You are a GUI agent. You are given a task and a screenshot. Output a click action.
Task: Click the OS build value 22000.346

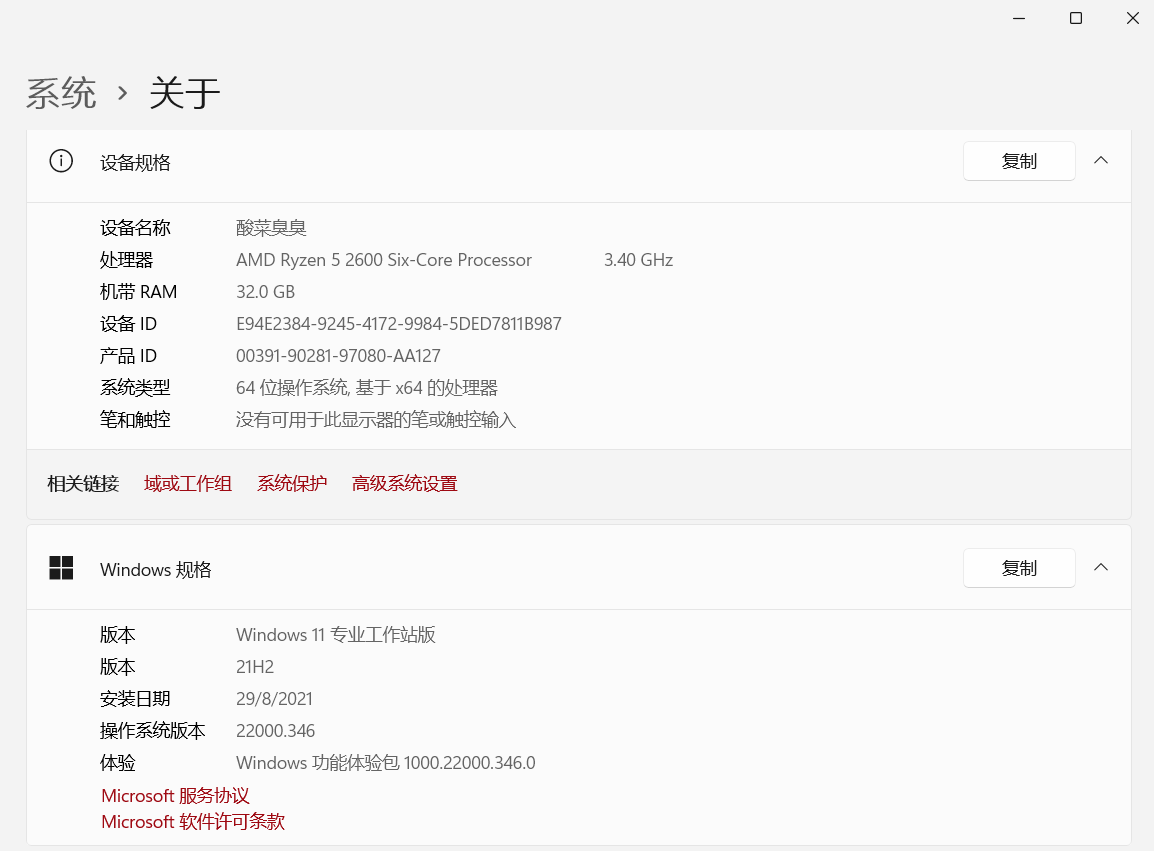(275, 731)
